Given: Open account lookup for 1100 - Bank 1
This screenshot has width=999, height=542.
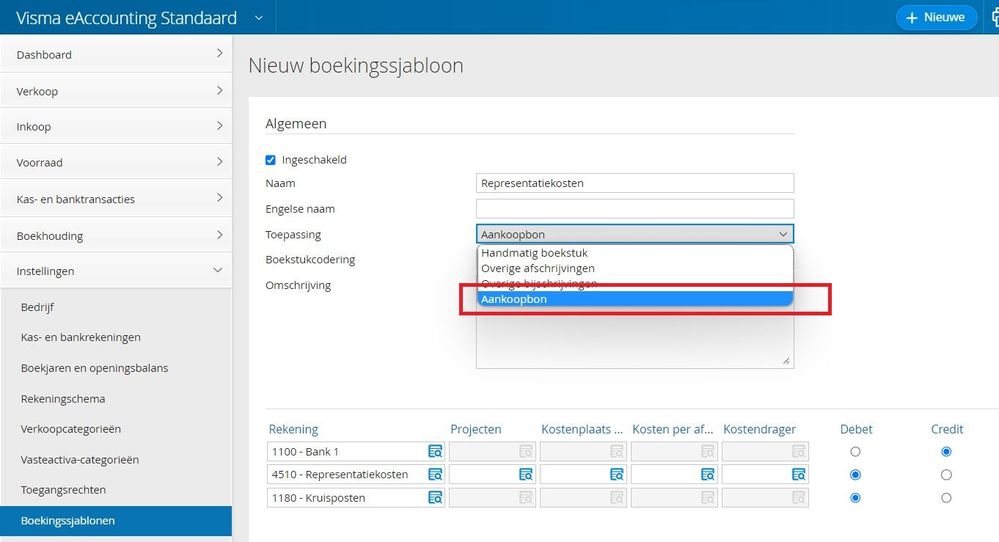Looking at the screenshot, I should click(x=435, y=452).
